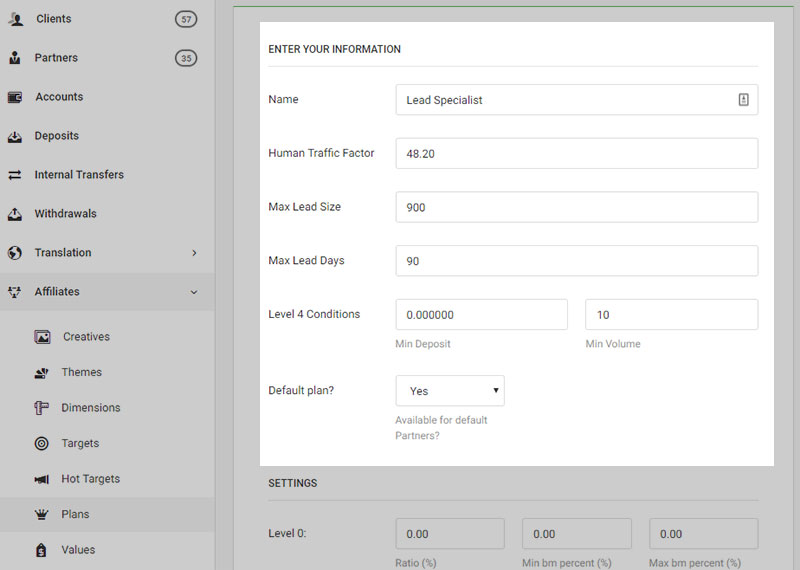The image size is (800, 570).
Task: Click the Withdrawals upload icon
Action: (15, 214)
